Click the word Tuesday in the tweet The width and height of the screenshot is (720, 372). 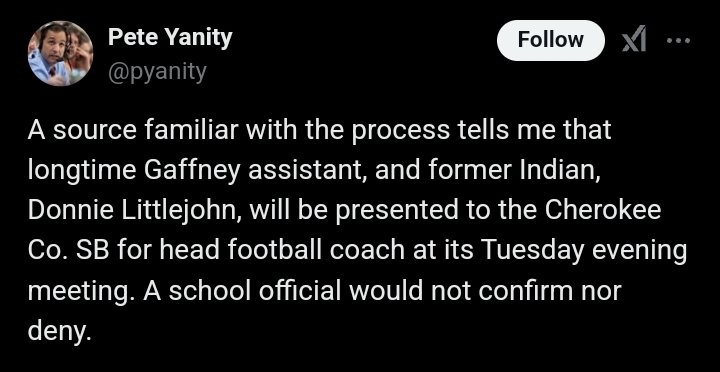click(x=533, y=252)
